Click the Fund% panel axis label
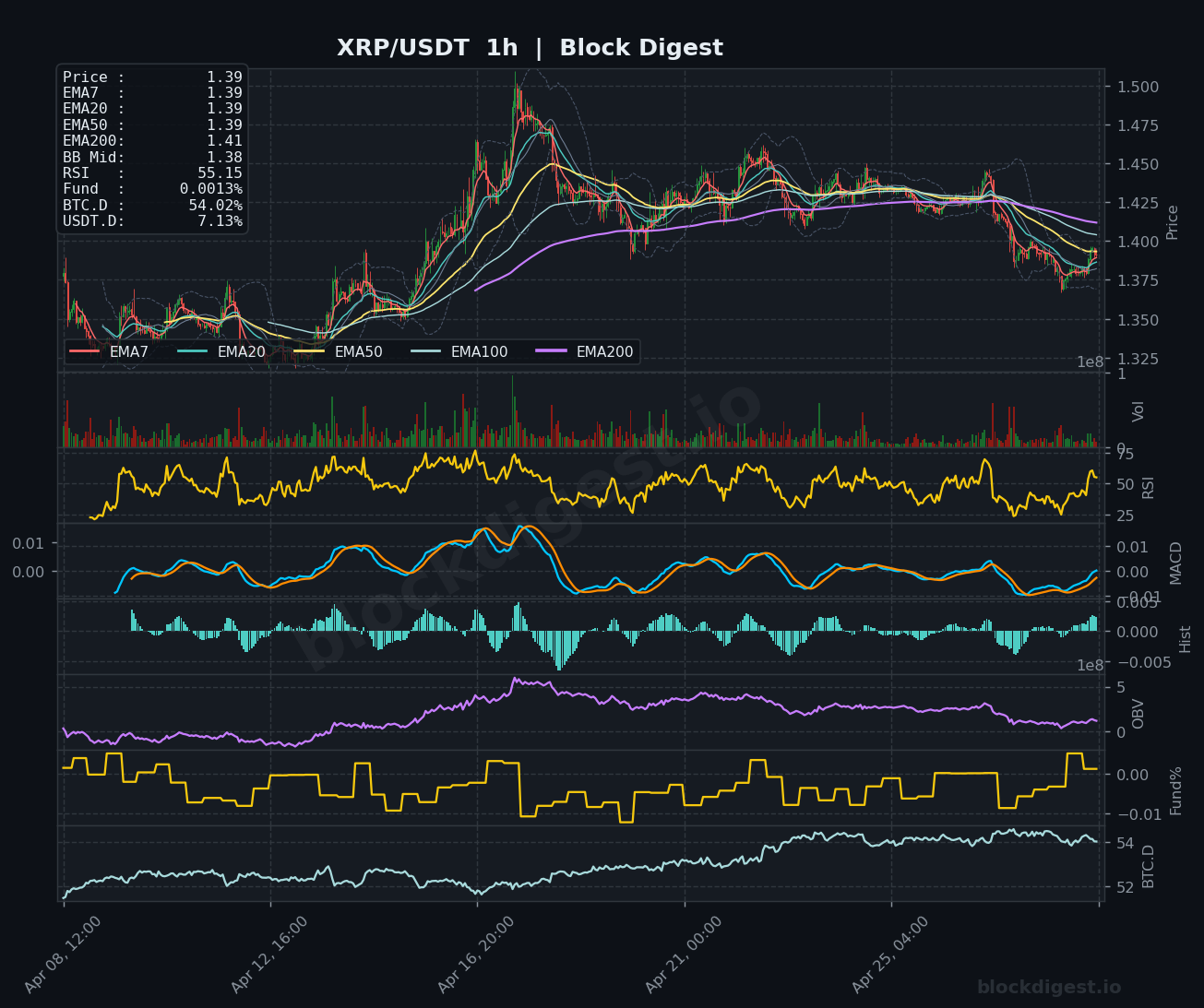 (1176, 790)
